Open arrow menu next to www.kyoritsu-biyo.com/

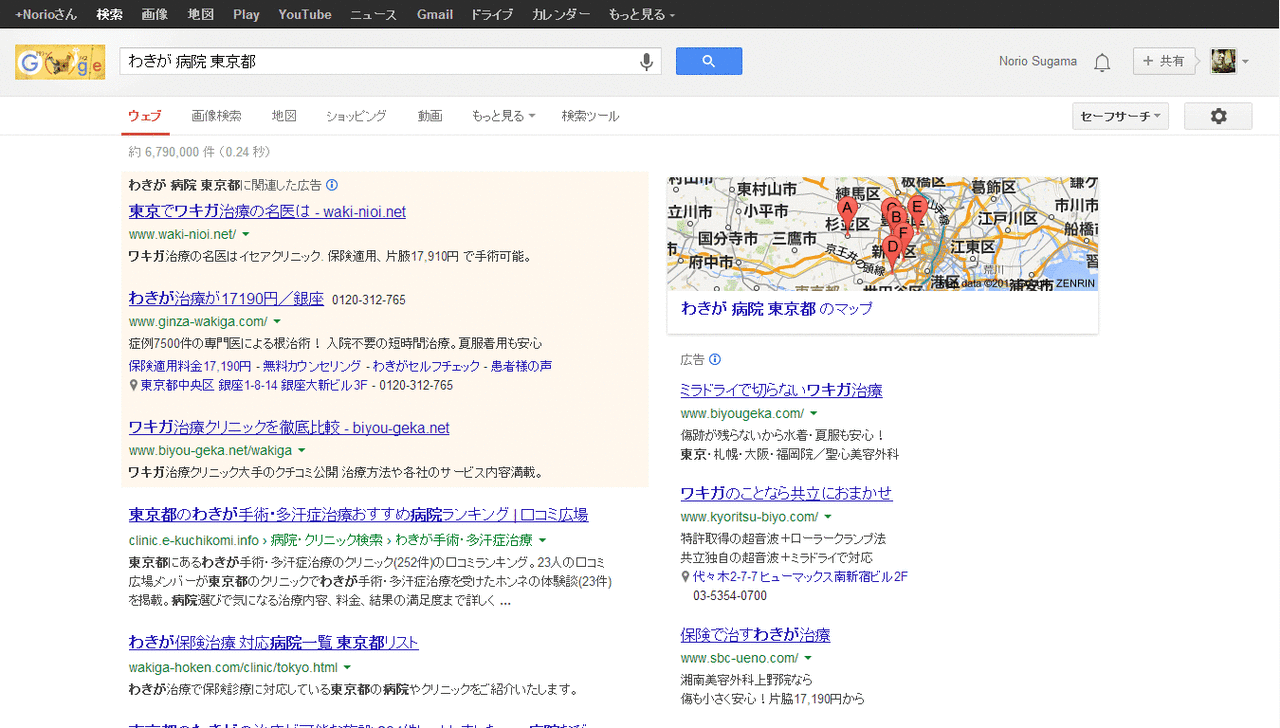[x=827, y=517]
